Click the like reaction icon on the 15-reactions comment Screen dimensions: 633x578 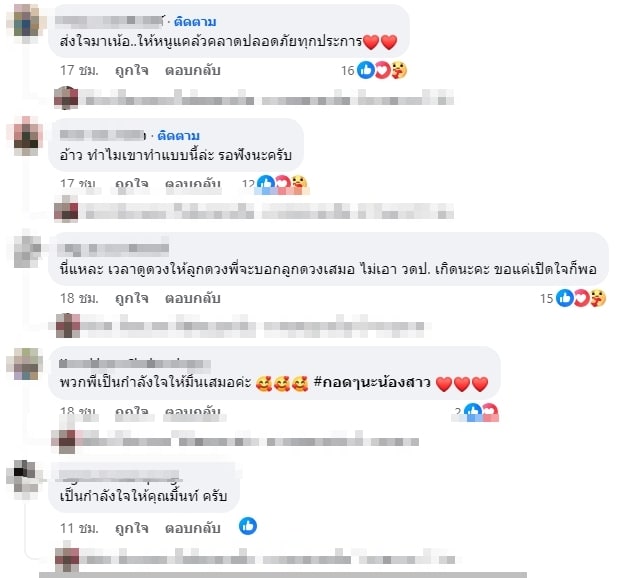564,298
